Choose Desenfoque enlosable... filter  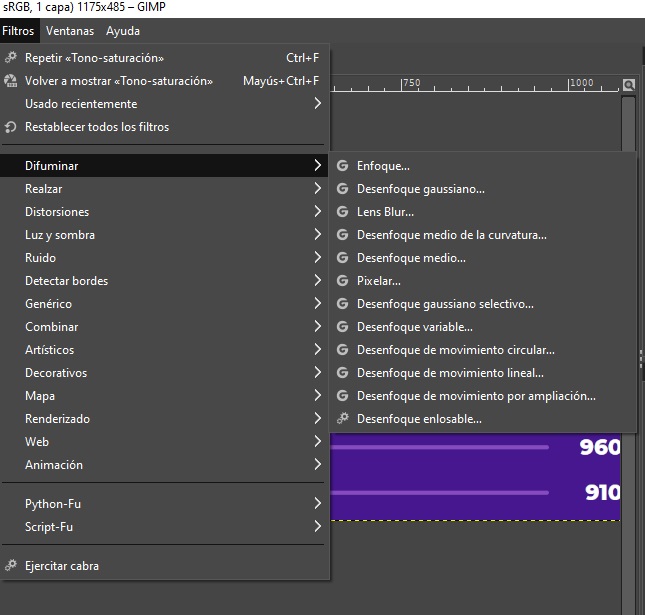[483, 419]
